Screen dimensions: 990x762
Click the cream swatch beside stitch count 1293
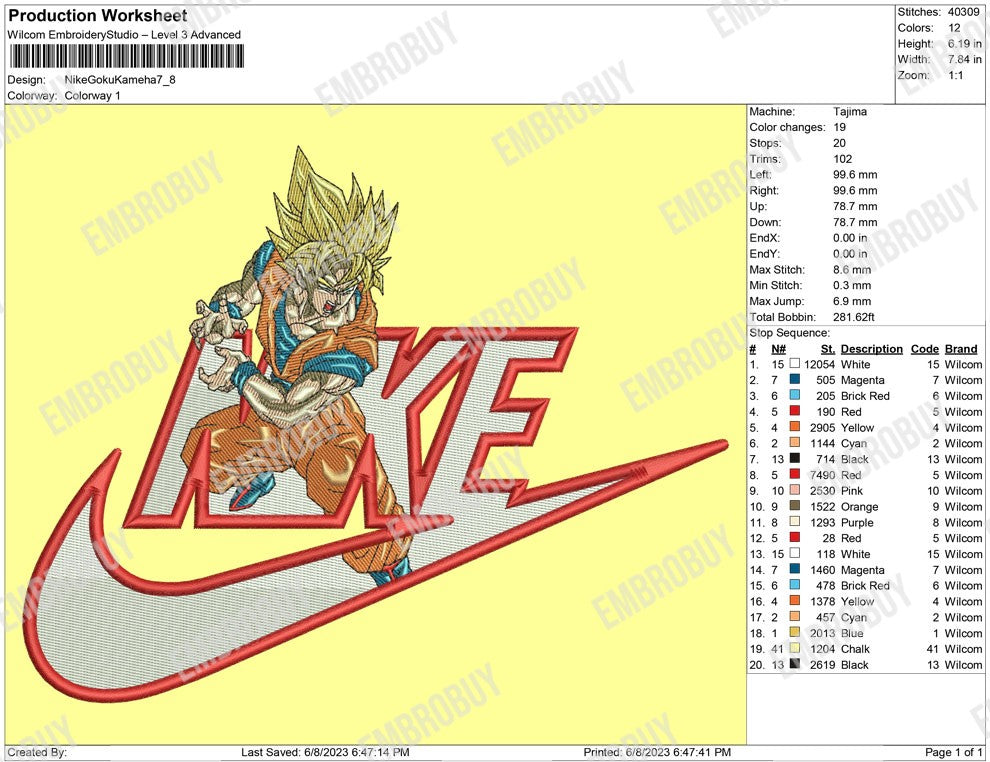(x=794, y=521)
